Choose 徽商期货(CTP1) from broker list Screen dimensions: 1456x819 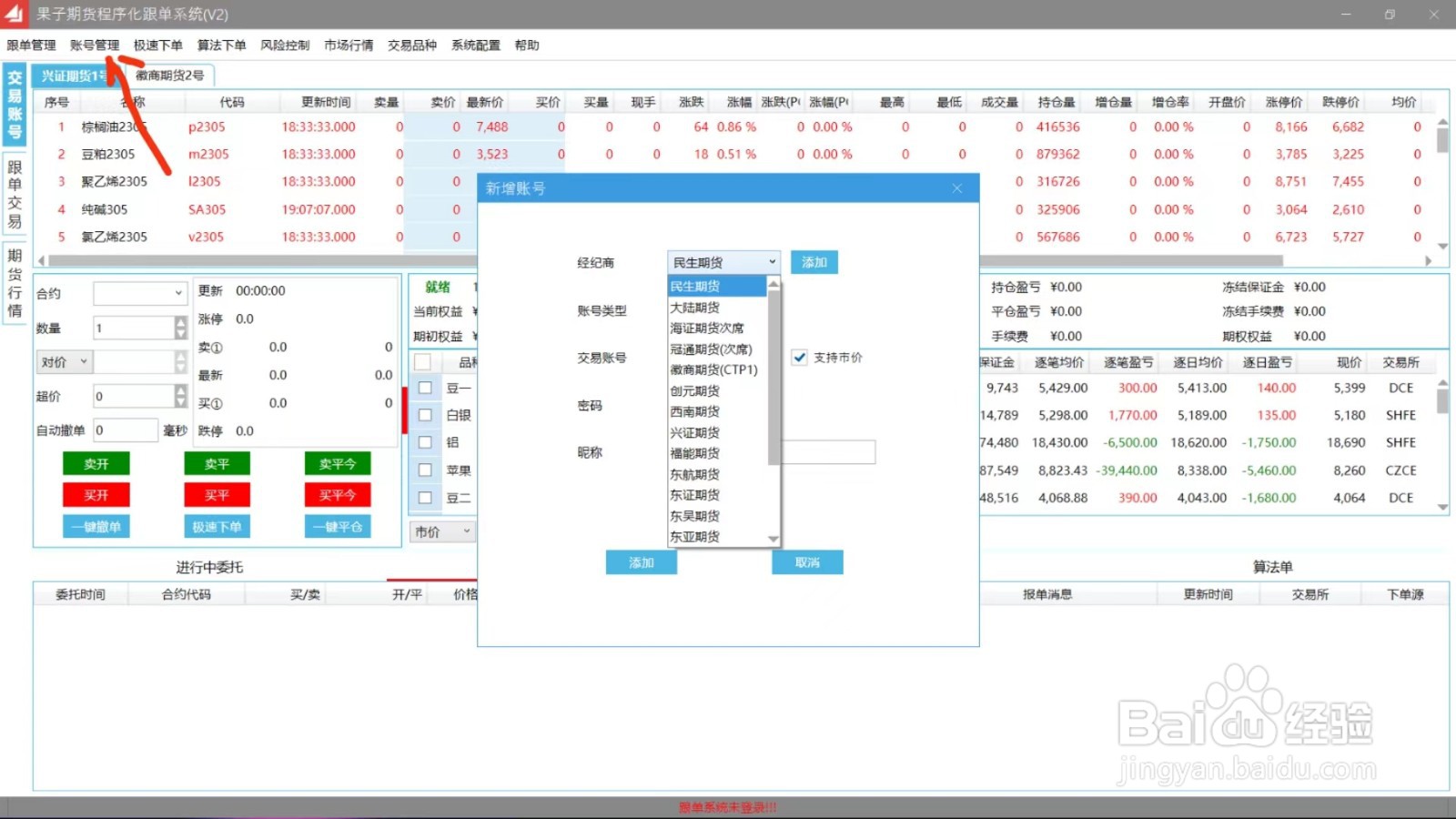(x=717, y=370)
